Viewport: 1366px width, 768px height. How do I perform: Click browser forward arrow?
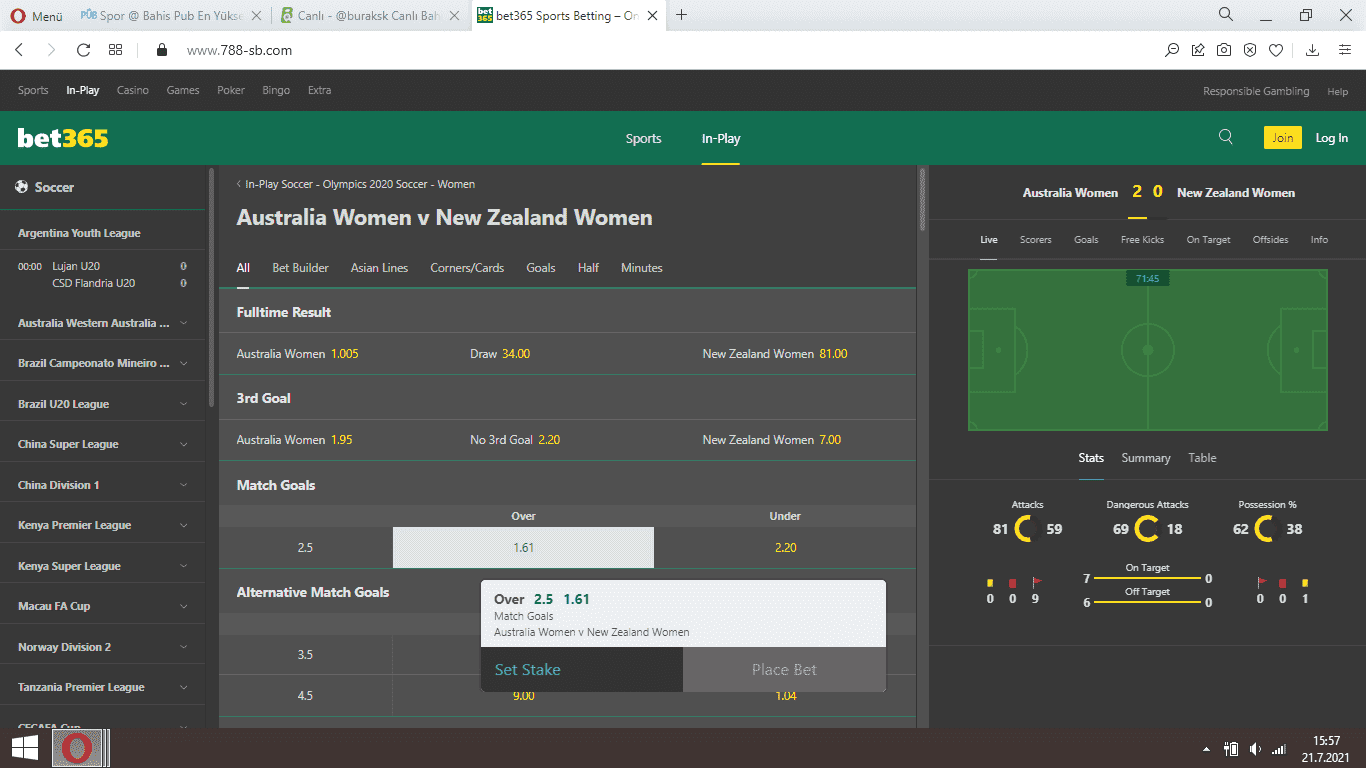[51, 50]
